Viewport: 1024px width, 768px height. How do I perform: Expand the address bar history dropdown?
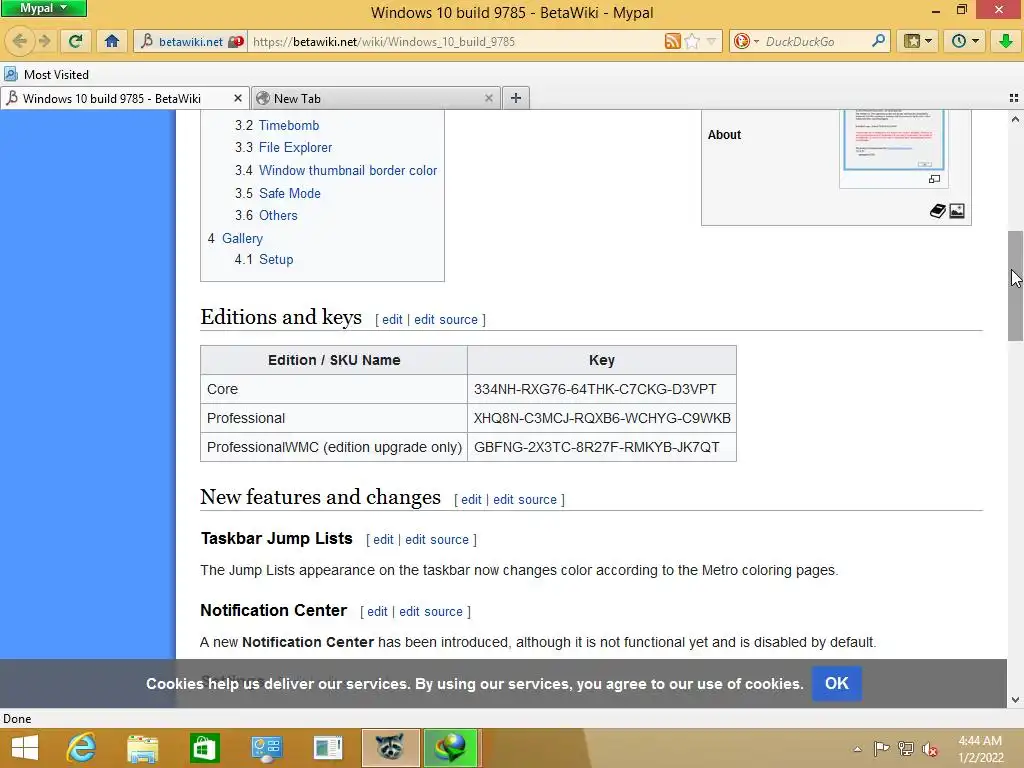[x=712, y=41]
